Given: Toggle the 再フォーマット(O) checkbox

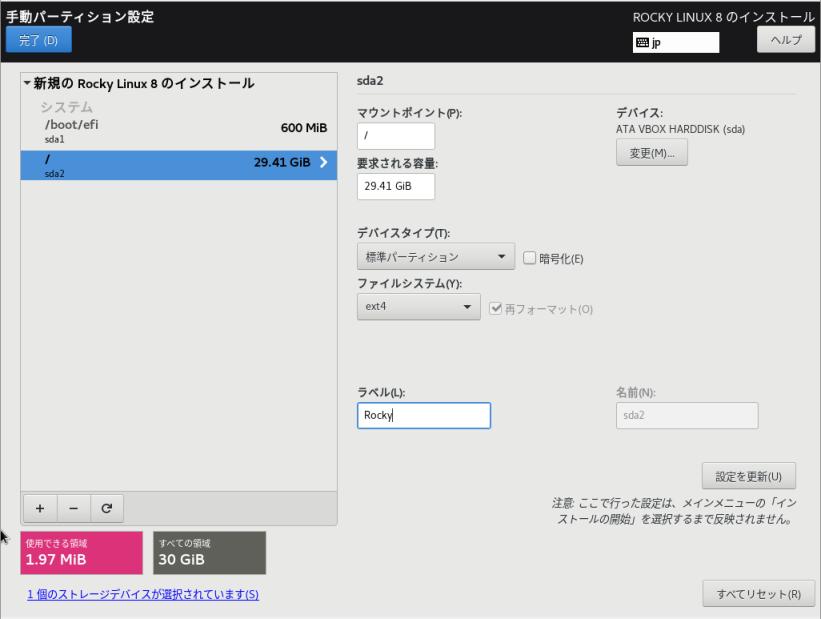Looking at the screenshot, I should click(495, 308).
